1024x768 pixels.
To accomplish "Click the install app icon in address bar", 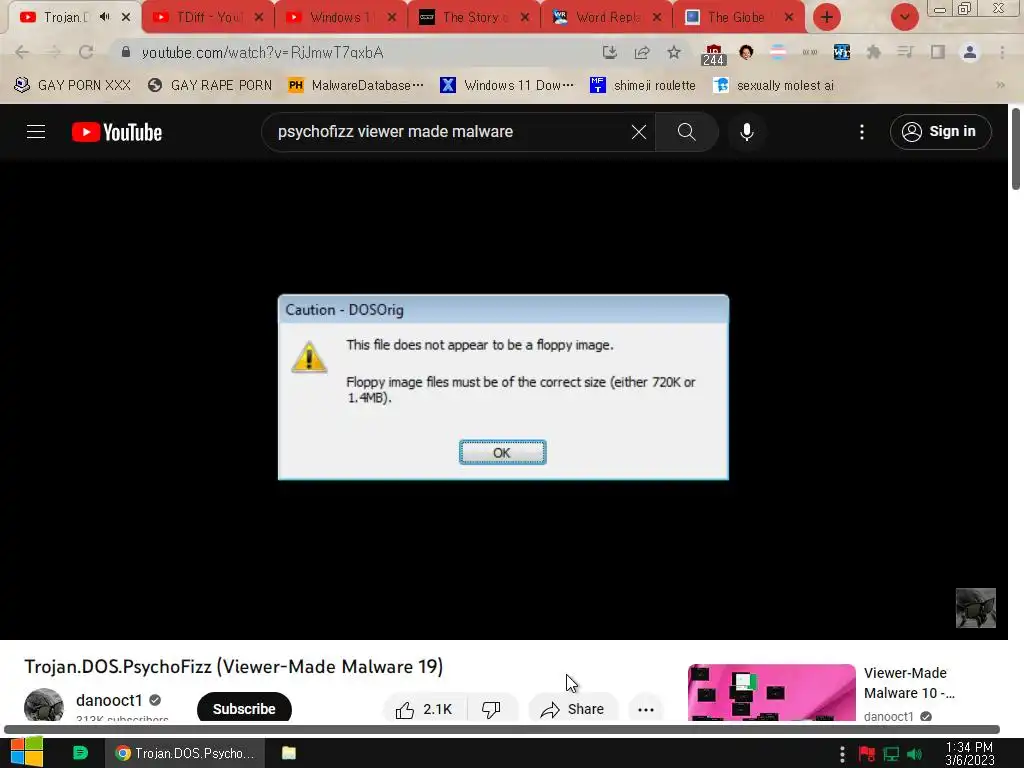I will (x=609, y=52).
